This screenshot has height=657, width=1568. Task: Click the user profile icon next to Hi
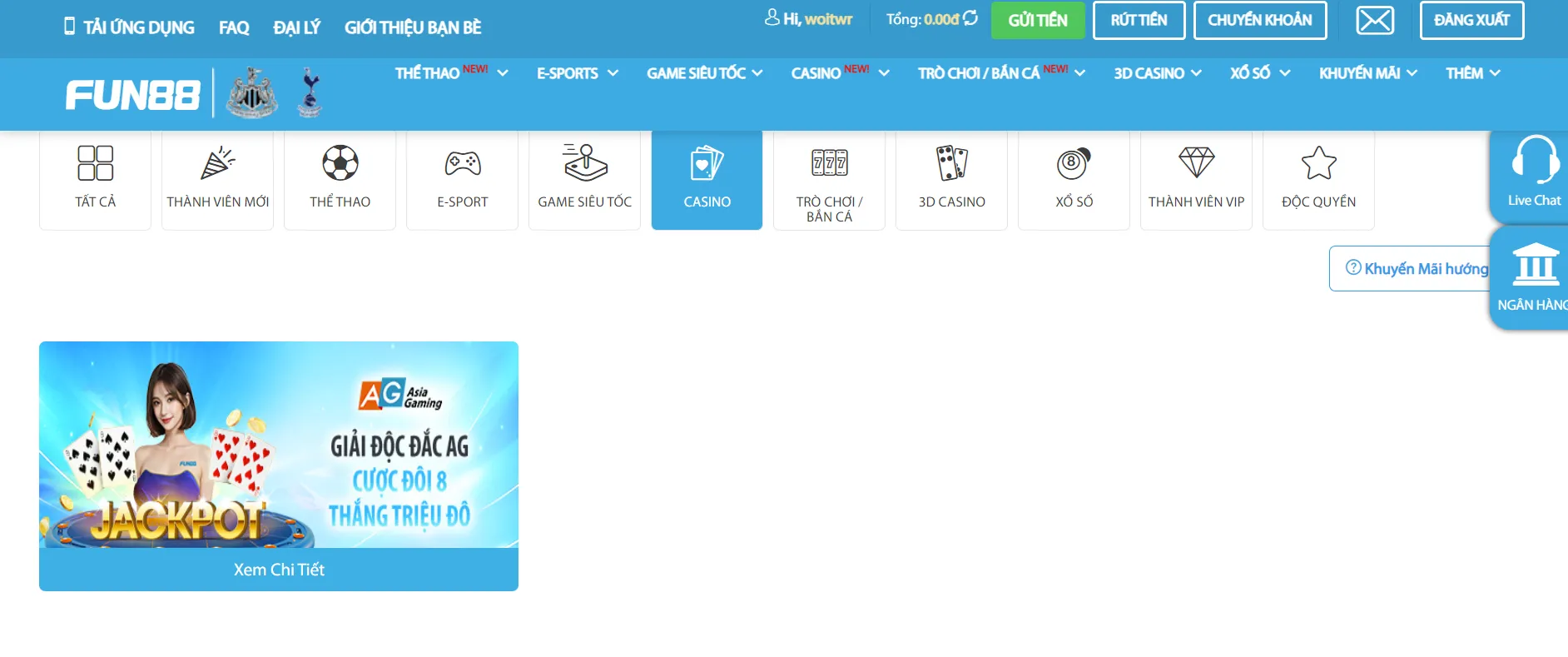[x=772, y=17]
